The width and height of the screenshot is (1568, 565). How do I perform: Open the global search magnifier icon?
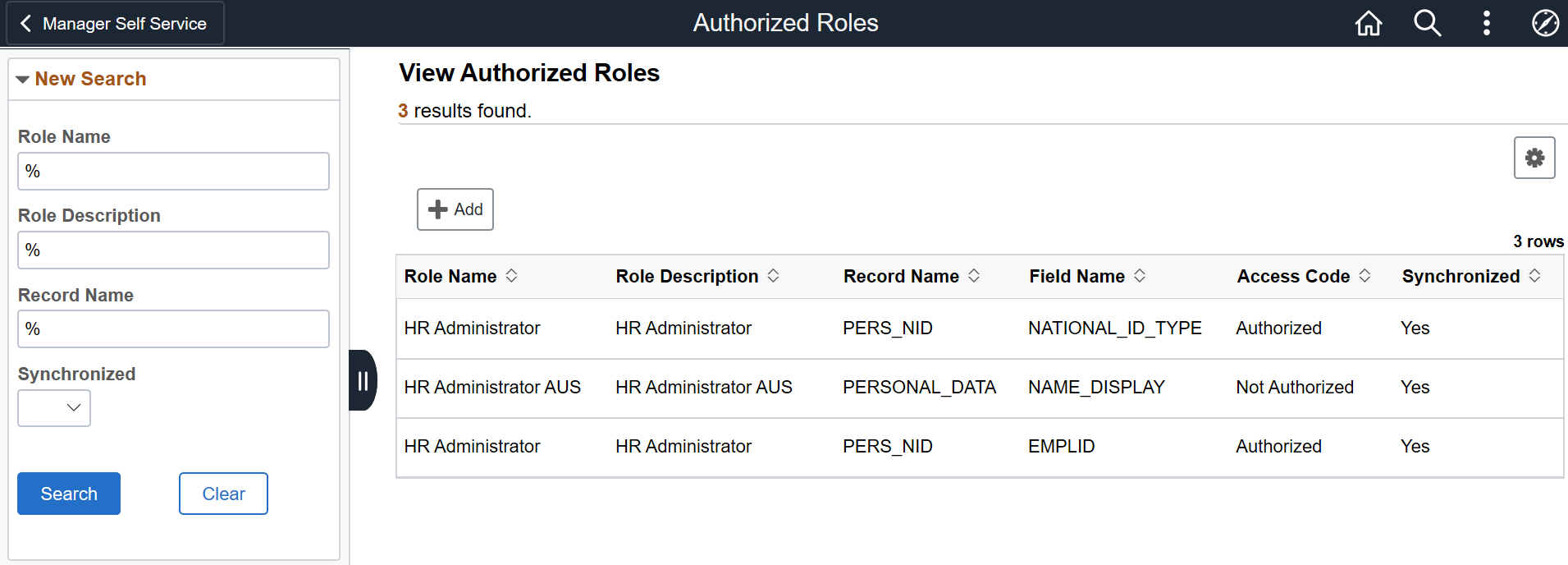coord(1428,23)
